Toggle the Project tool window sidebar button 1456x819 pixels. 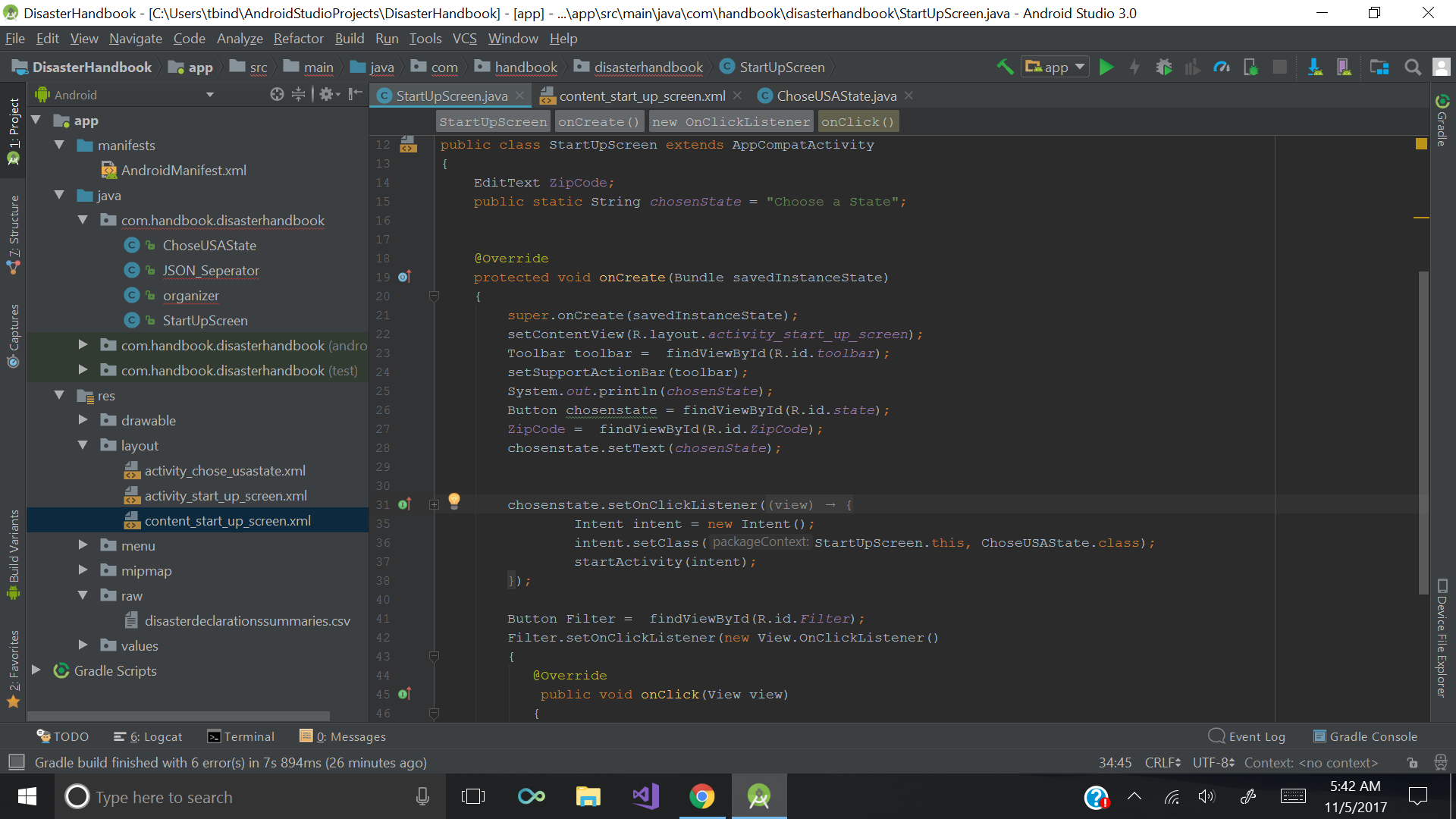[x=13, y=130]
